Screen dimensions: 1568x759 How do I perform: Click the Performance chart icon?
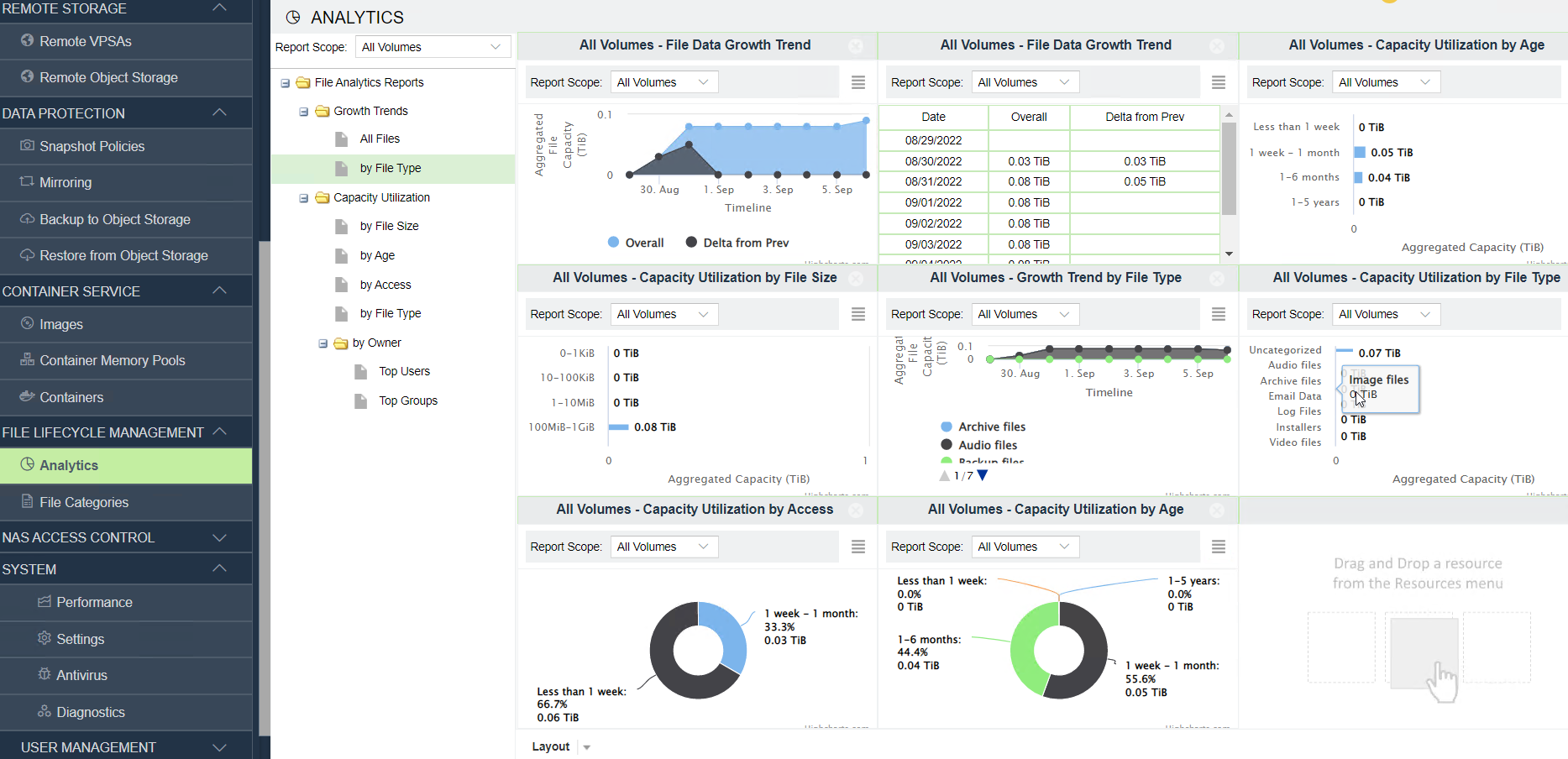coord(45,601)
